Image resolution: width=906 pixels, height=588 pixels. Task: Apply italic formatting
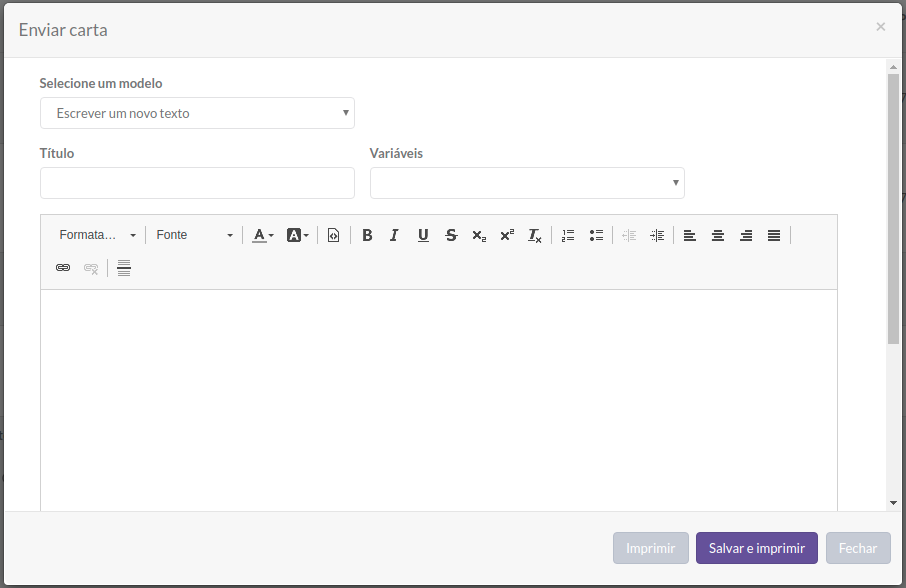coord(395,235)
